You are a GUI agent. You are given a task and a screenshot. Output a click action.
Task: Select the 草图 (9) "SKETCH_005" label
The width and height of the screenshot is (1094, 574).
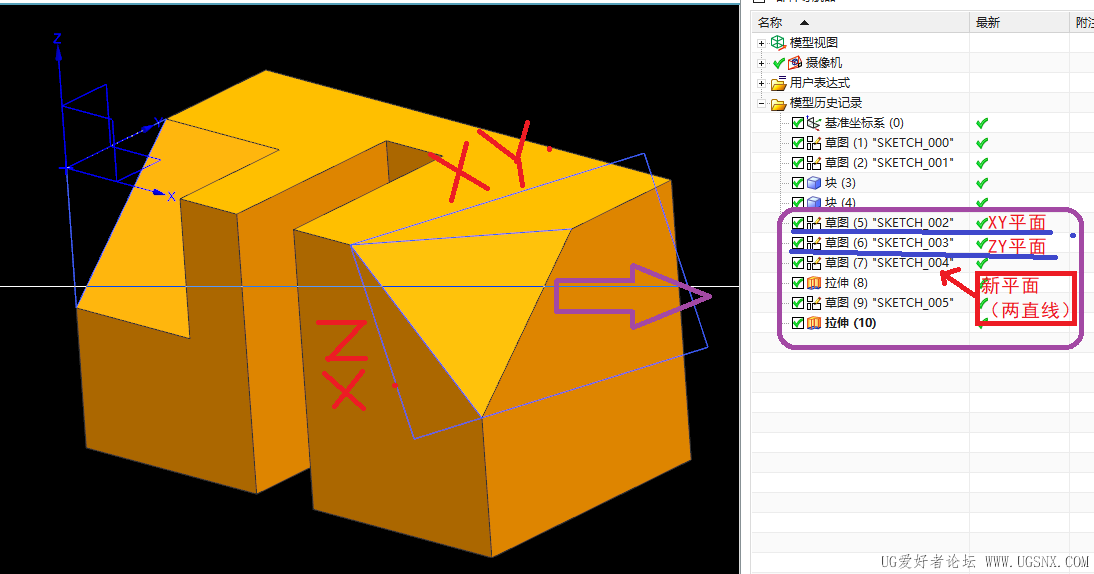point(890,303)
